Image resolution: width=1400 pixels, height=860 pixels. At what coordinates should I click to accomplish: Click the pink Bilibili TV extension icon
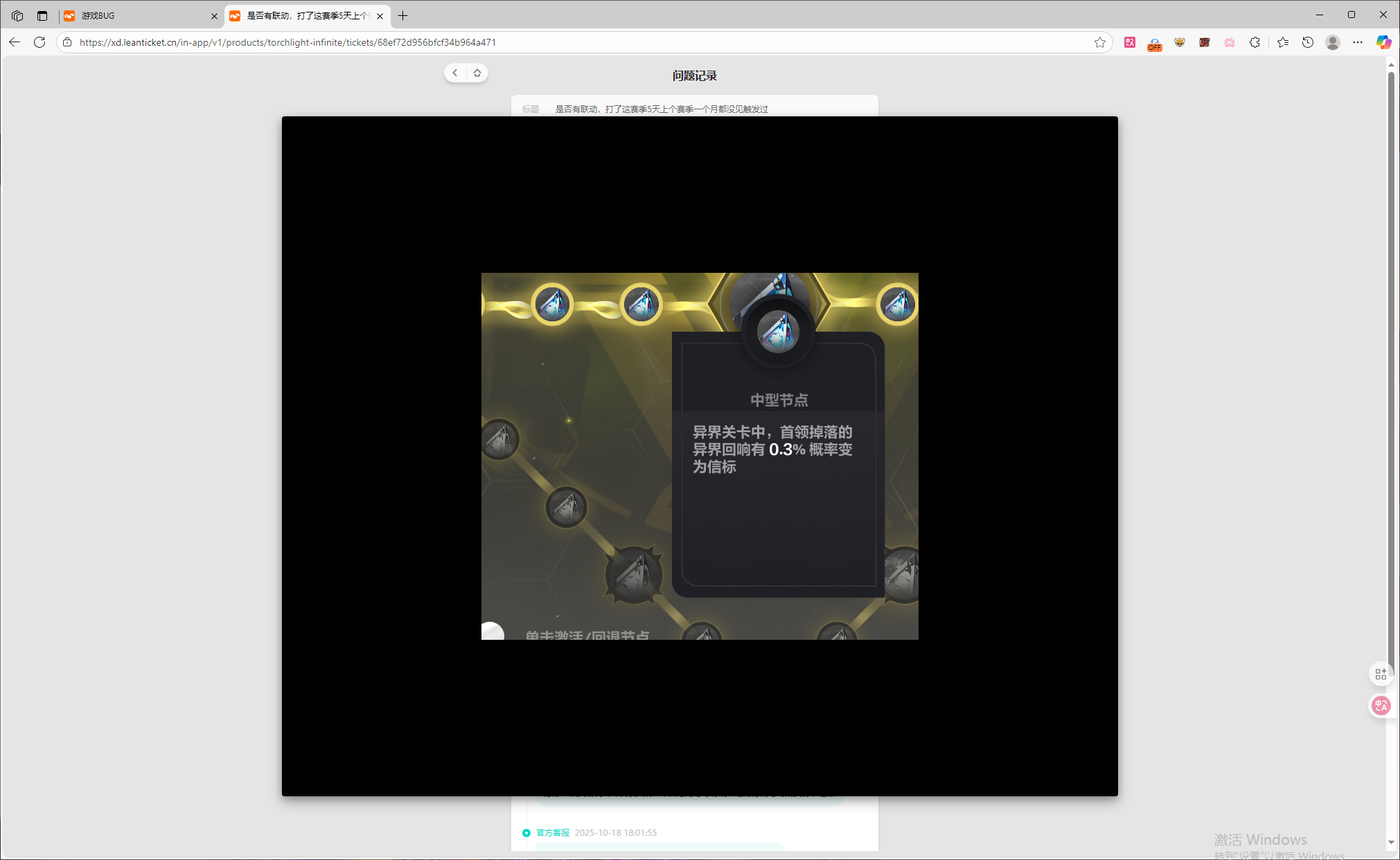(1230, 42)
